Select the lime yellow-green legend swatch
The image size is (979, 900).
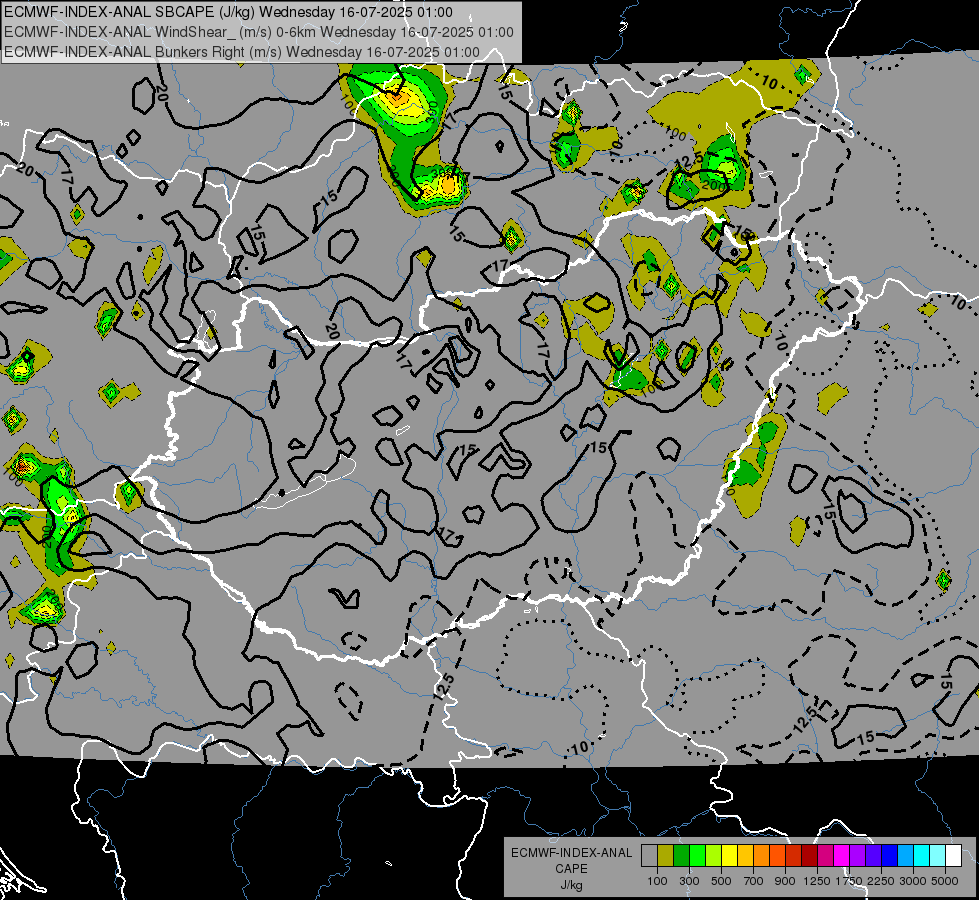coord(713,855)
